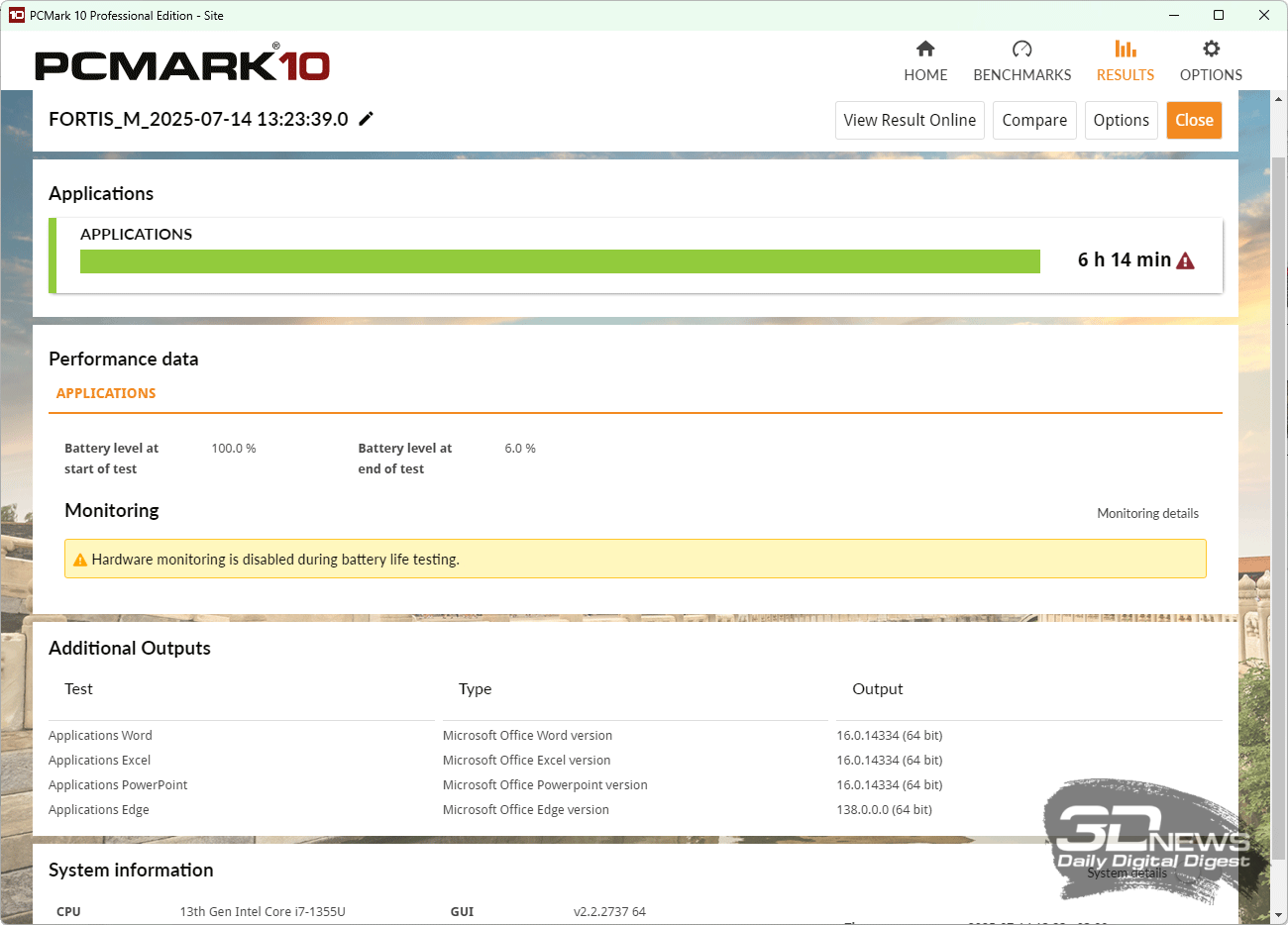Image resolution: width=1288 pixels, height=925 pixels.
Task: Click the Additional Outputs heading
Action: tap(130, 648)
